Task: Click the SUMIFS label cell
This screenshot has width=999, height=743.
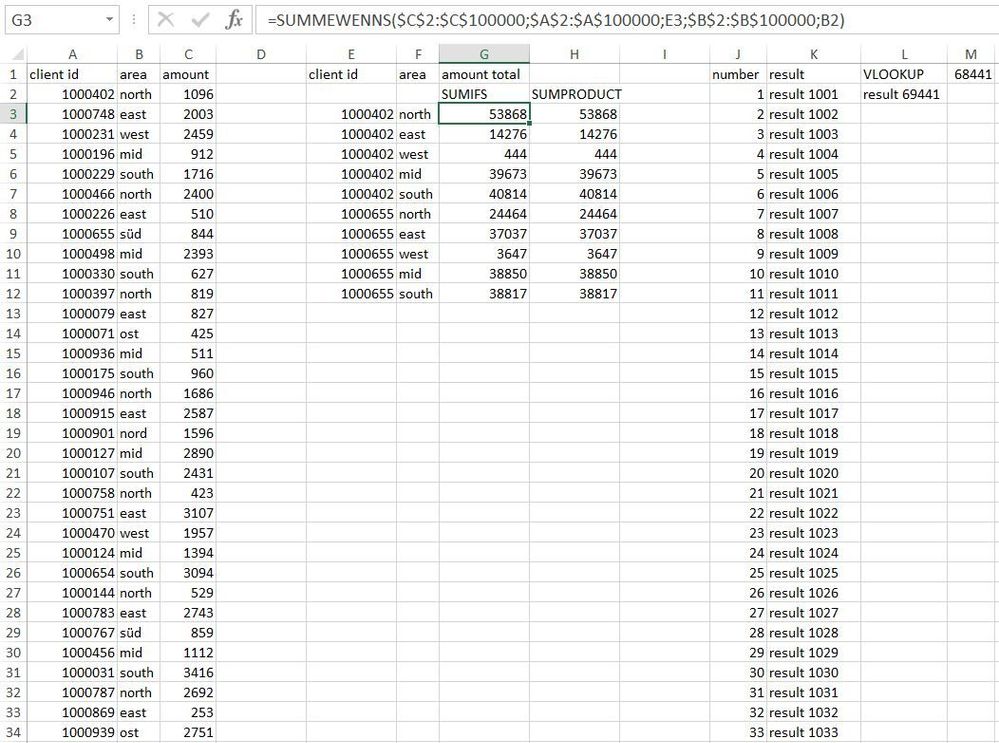Action: click(484, 94)
